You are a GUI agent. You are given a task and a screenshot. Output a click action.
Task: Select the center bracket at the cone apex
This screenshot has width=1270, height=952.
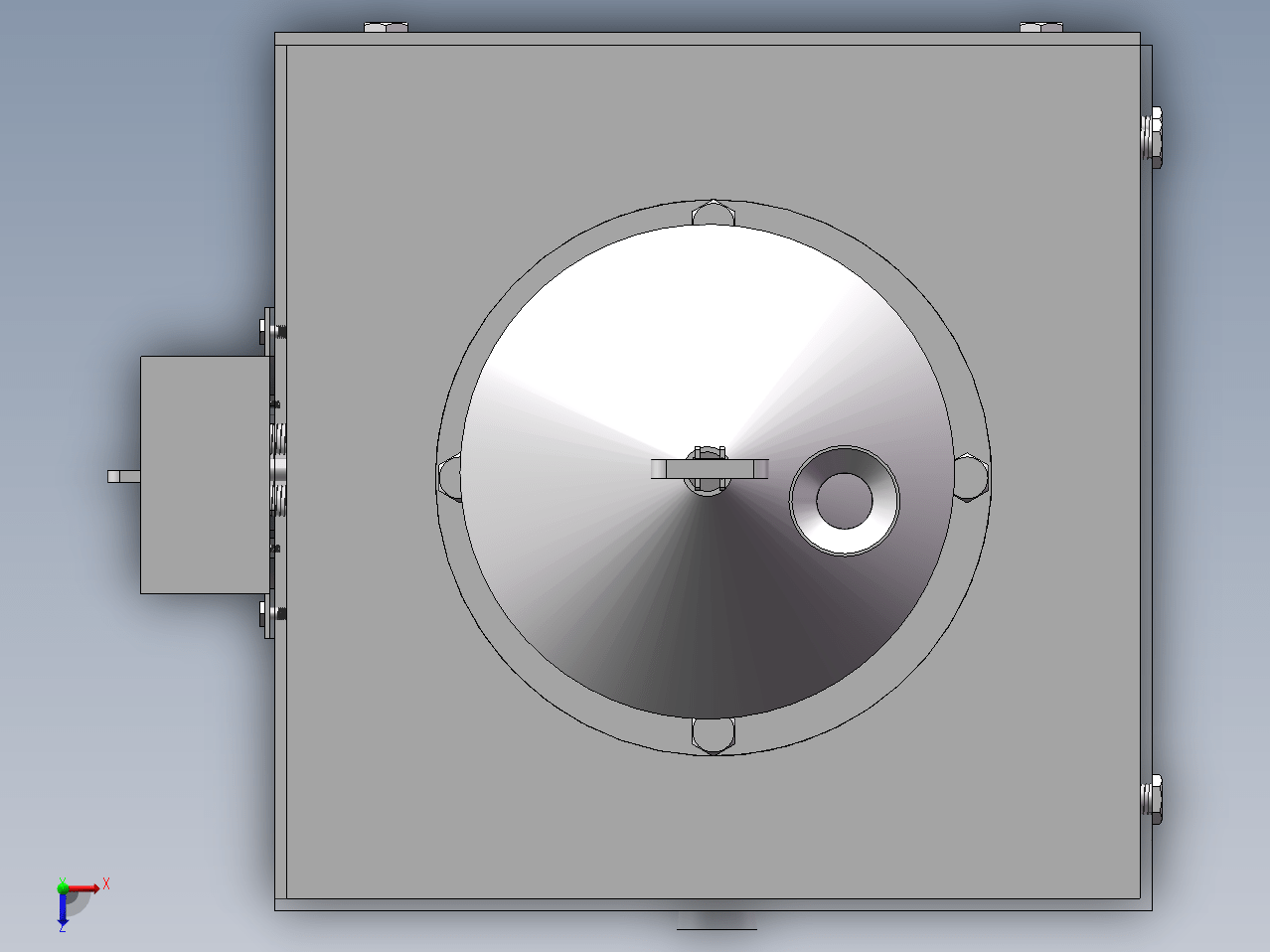click(x=711, y=468)
